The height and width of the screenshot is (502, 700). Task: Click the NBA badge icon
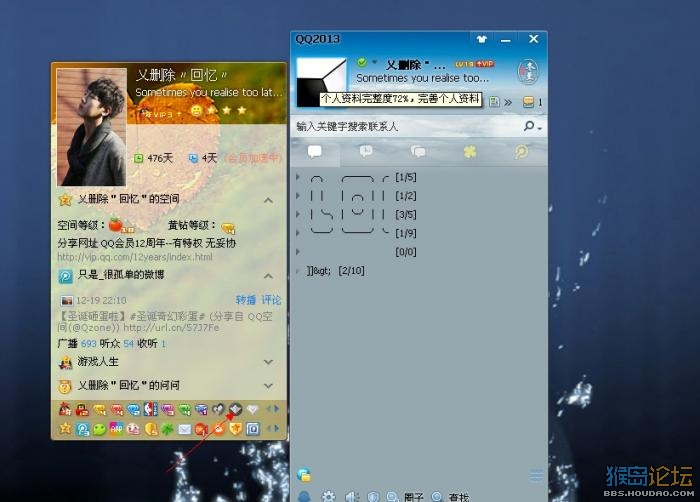pos(150,409)
